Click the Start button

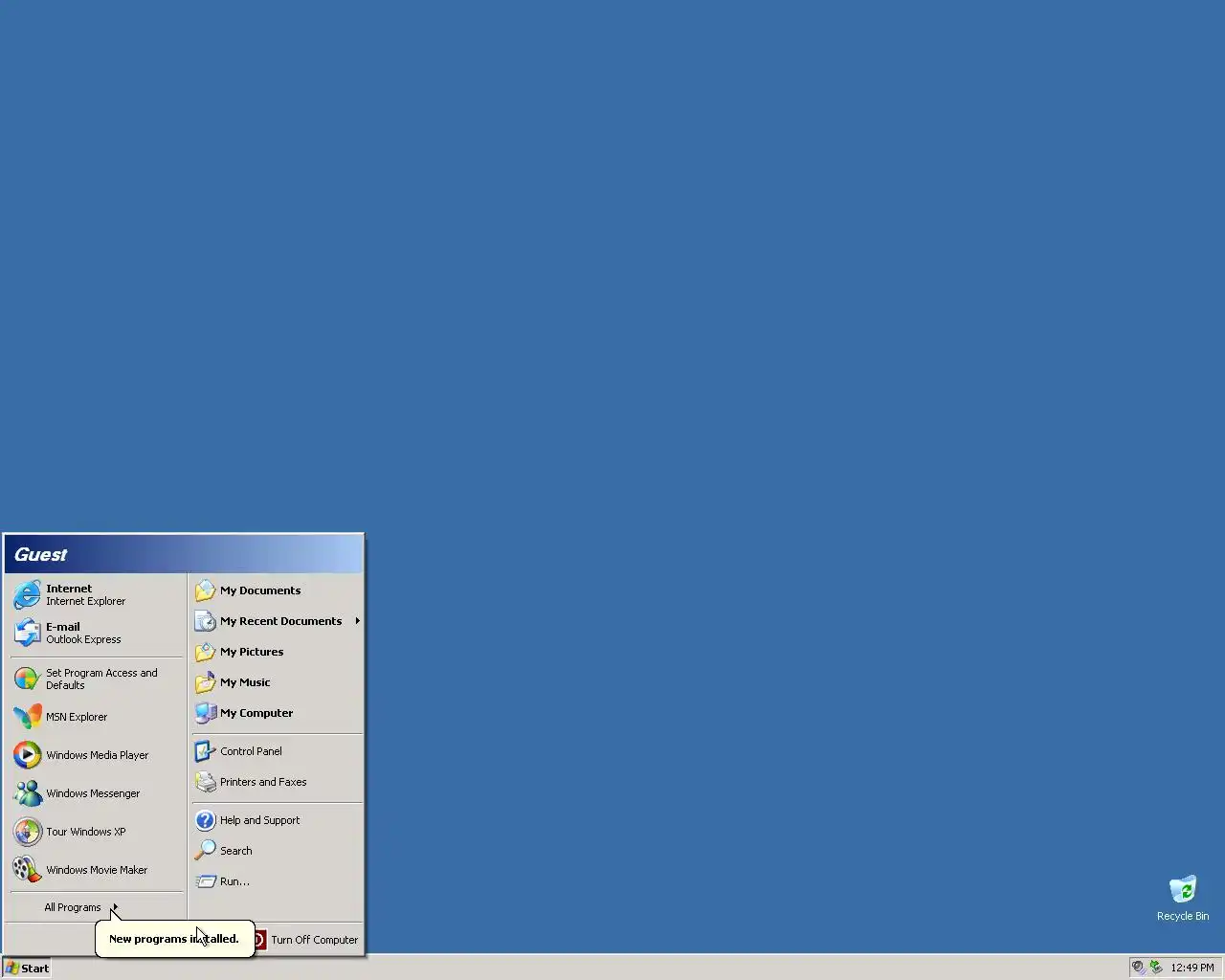tap(27, 968)
